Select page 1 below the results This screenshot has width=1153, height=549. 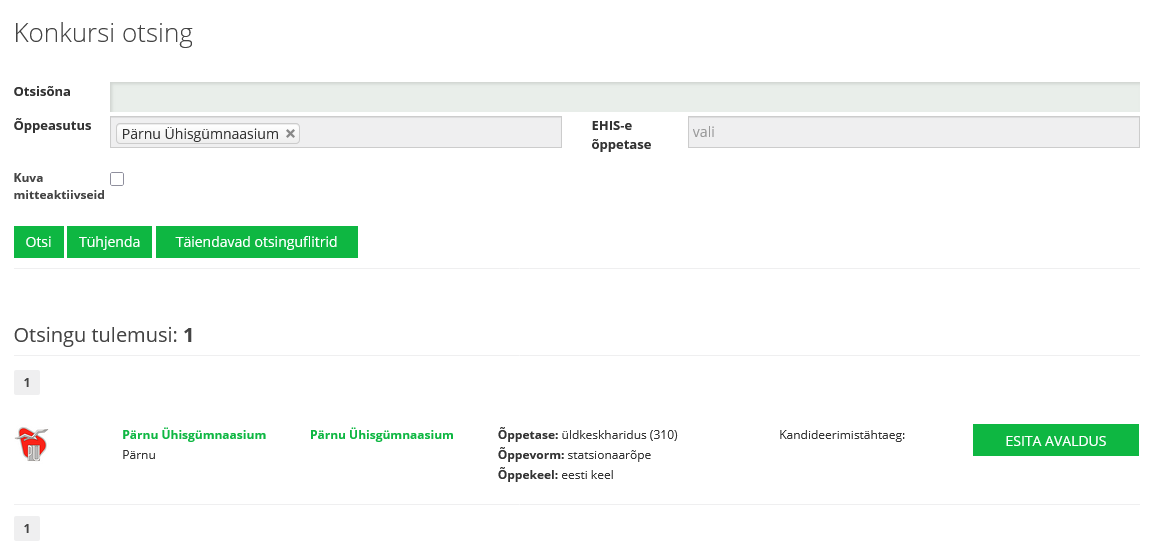(x=26, y=528)
